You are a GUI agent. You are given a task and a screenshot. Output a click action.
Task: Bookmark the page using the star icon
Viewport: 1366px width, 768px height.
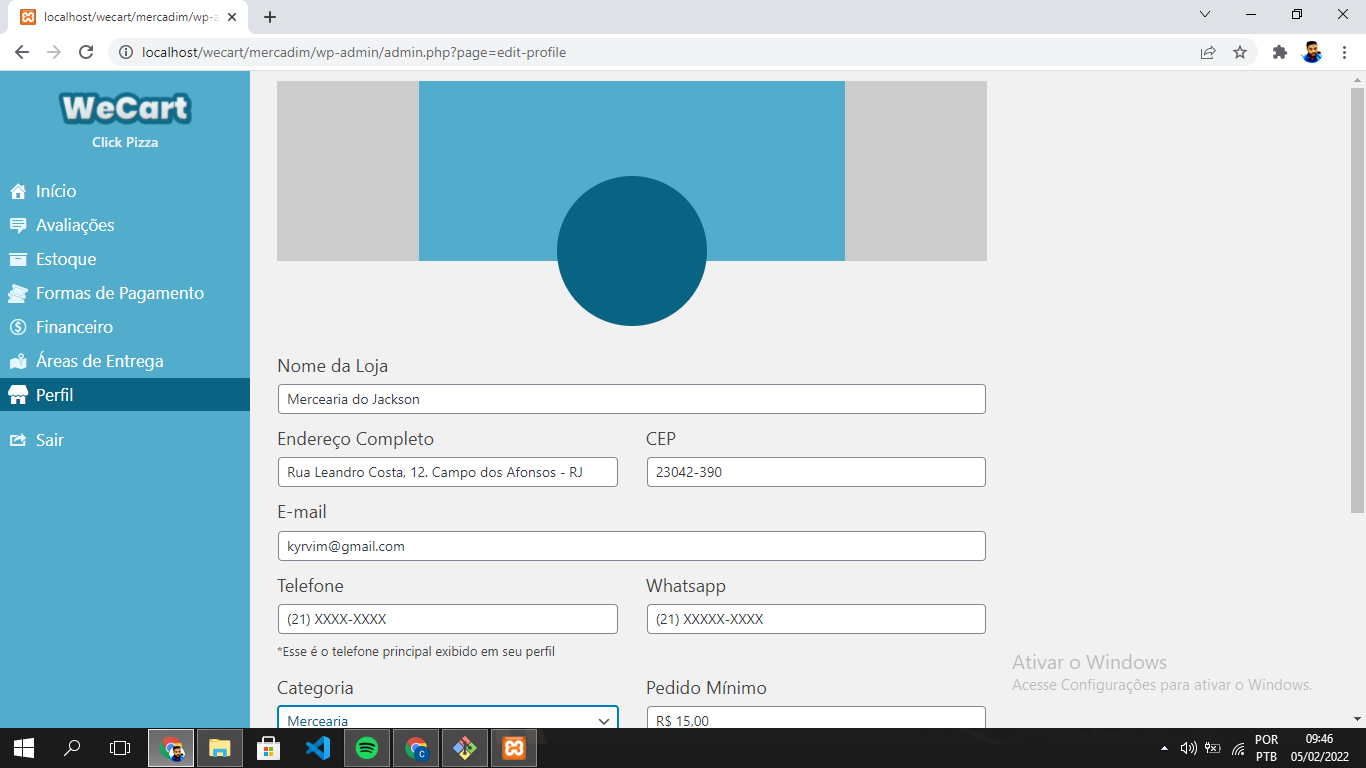1239,52
